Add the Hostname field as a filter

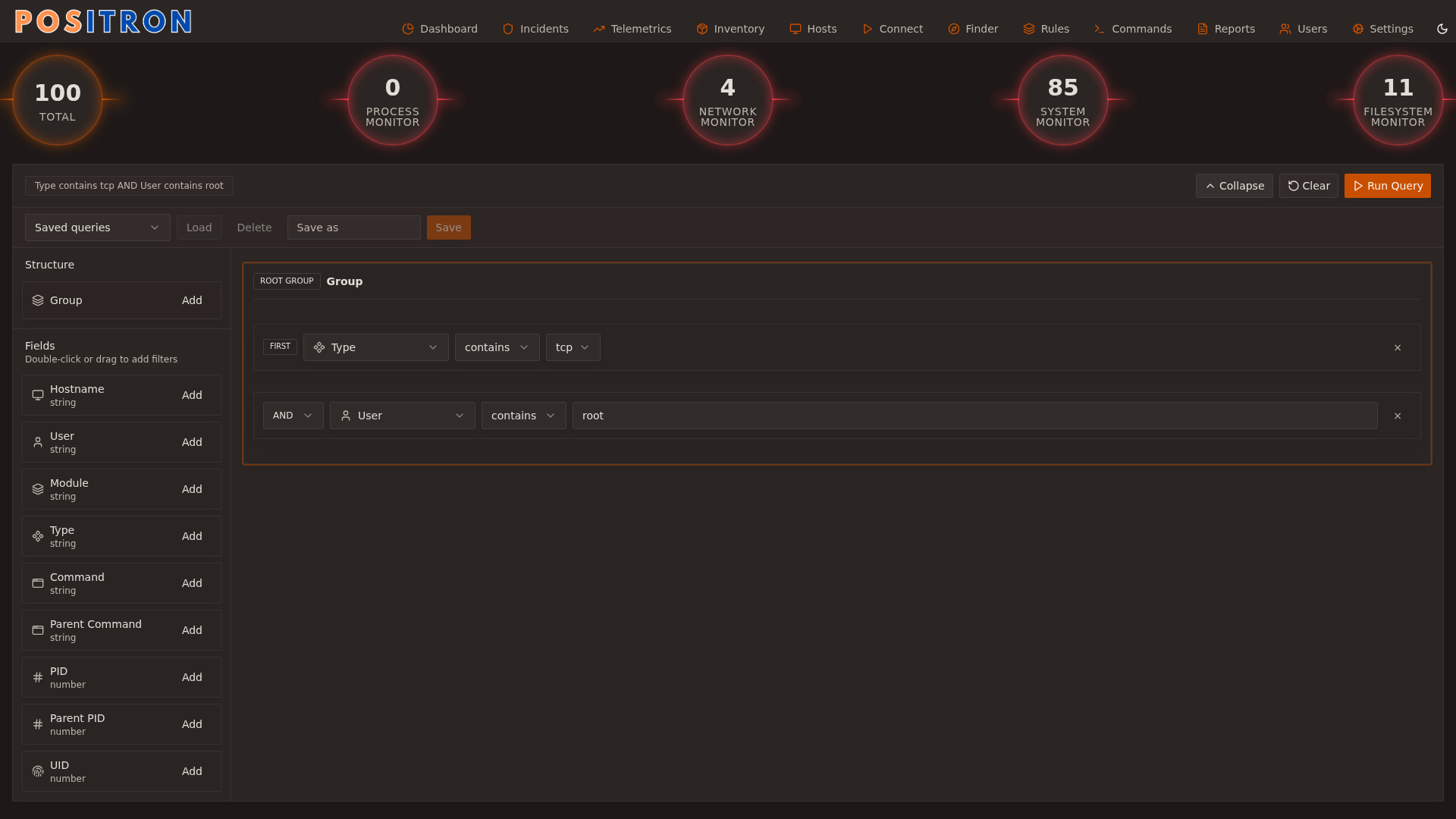(191, 395)
